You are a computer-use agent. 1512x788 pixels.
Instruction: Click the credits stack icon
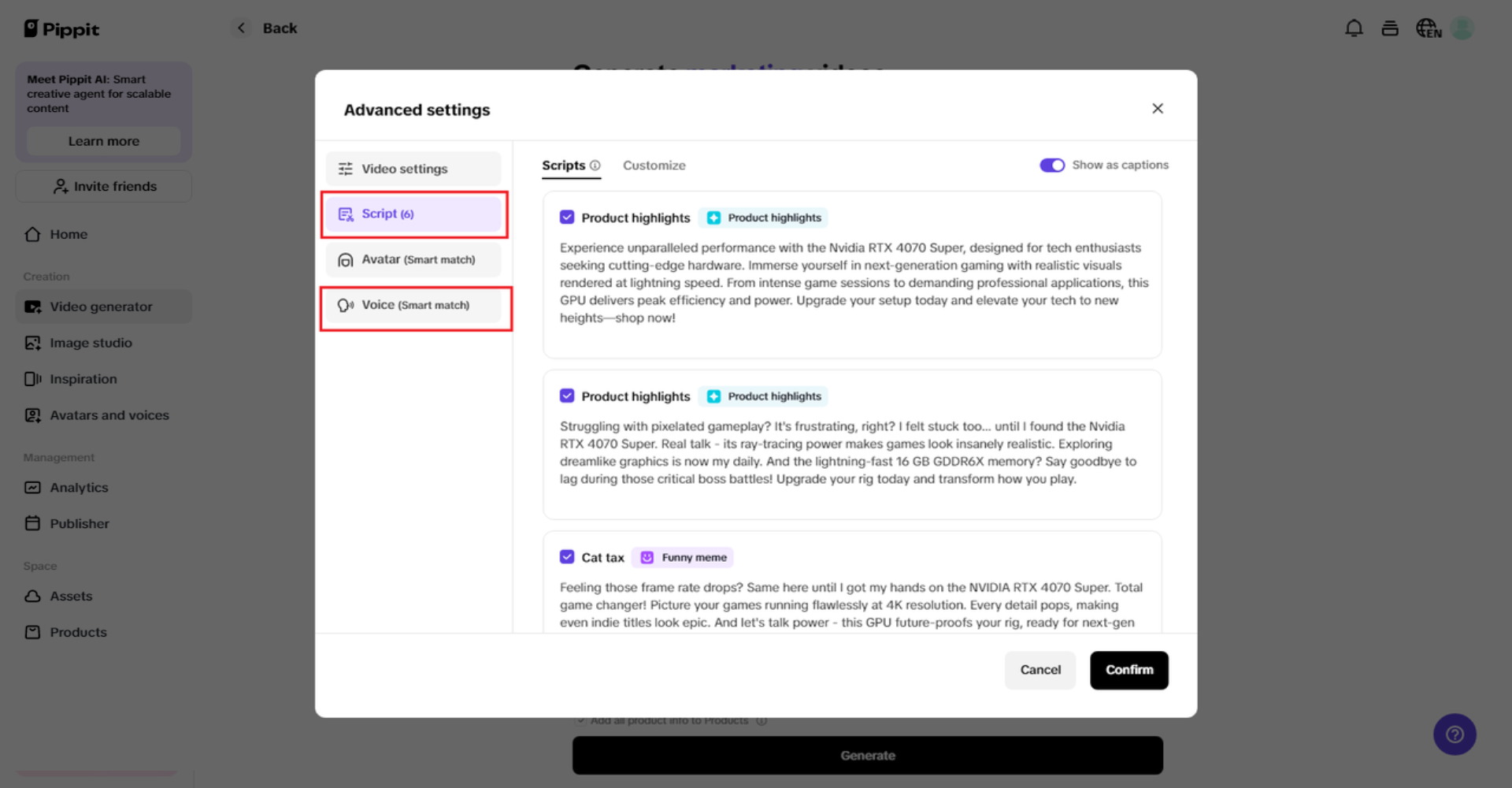coord(1390,28)
